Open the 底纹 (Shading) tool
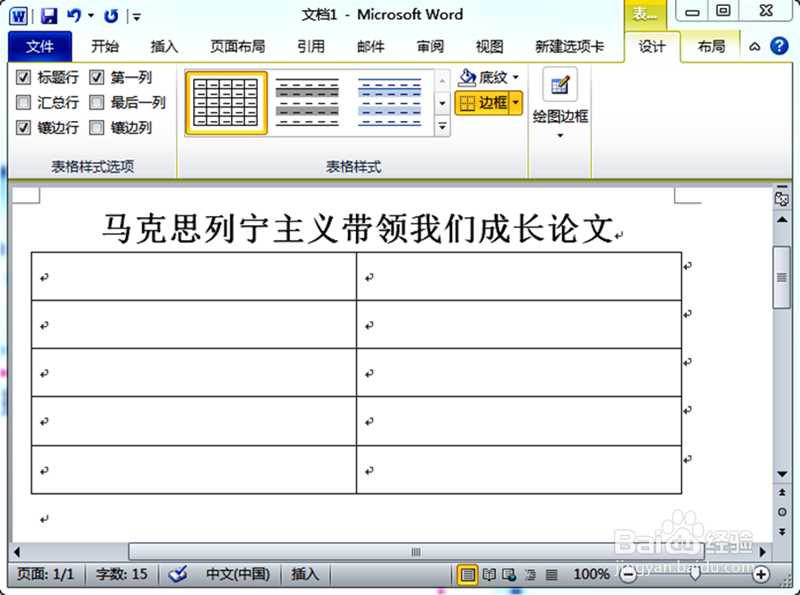The image size is (800, 595). pyautogui.click(x=488, y=77)
